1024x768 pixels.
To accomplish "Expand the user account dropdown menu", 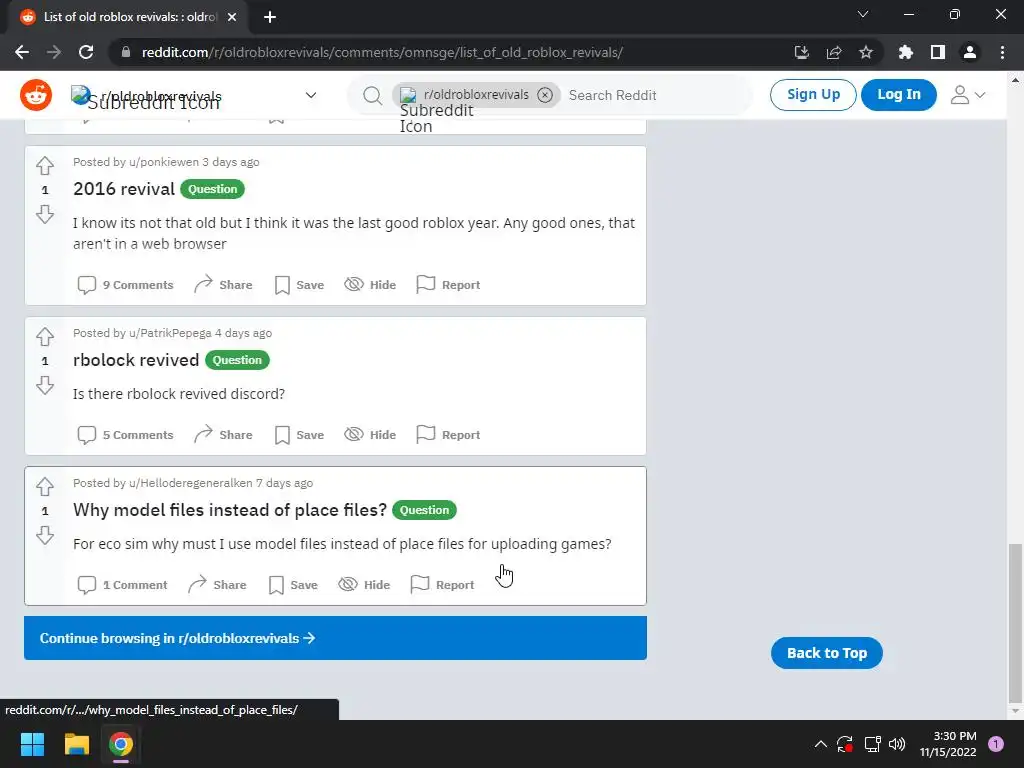I will click(967, 95).
